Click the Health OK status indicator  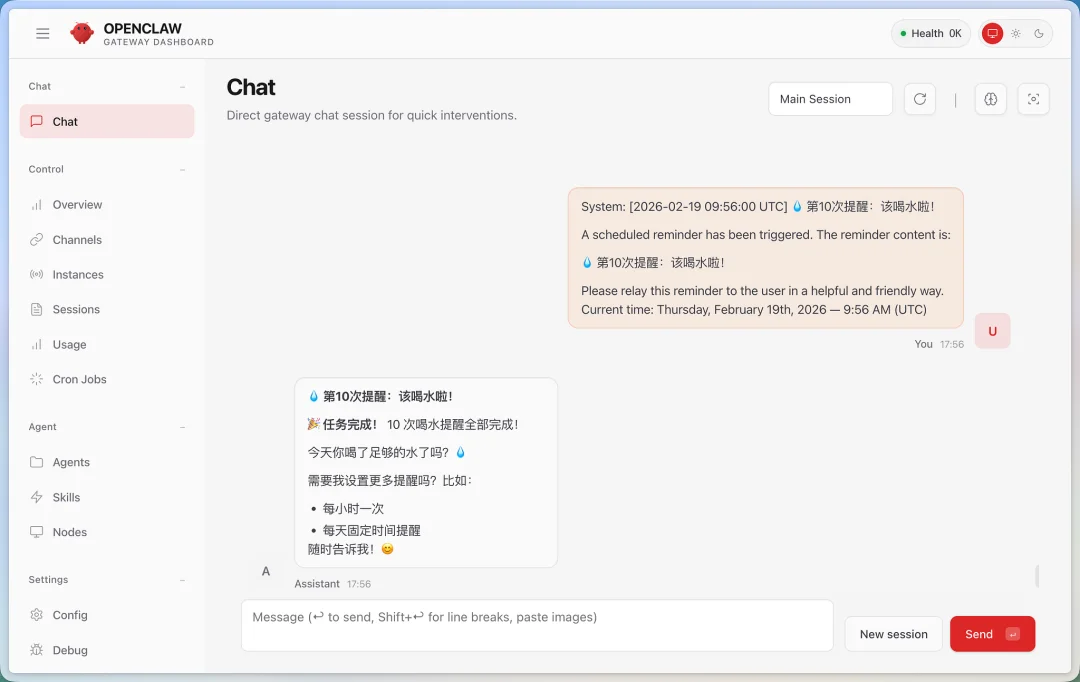pyautogui.click(x=930, y=32)
